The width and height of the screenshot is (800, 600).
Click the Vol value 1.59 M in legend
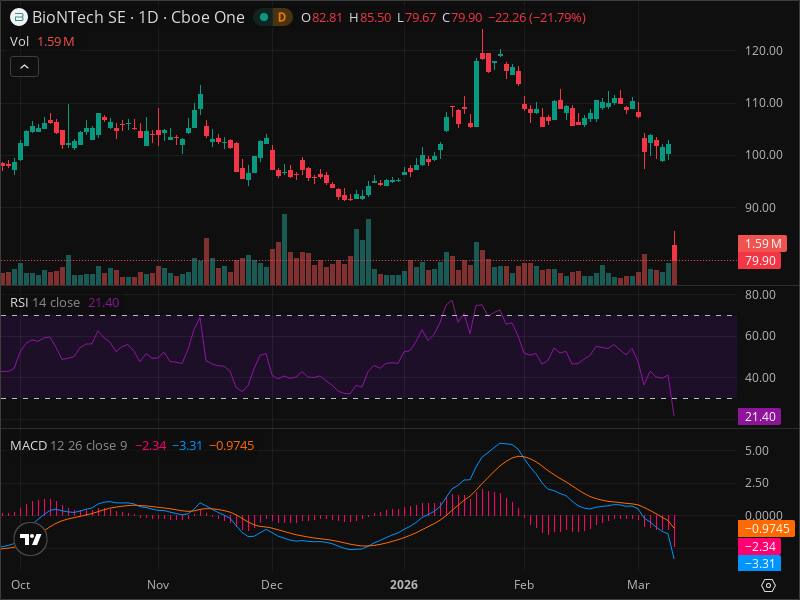click(56, 41)
